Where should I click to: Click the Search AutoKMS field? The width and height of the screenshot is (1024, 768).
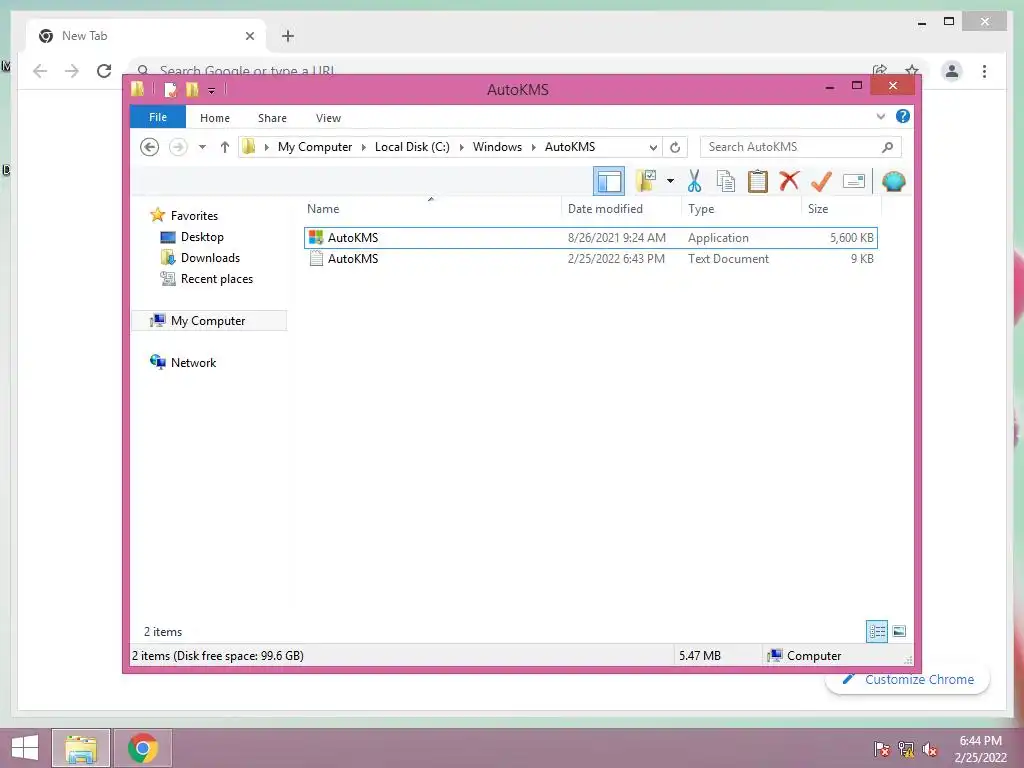801,147
